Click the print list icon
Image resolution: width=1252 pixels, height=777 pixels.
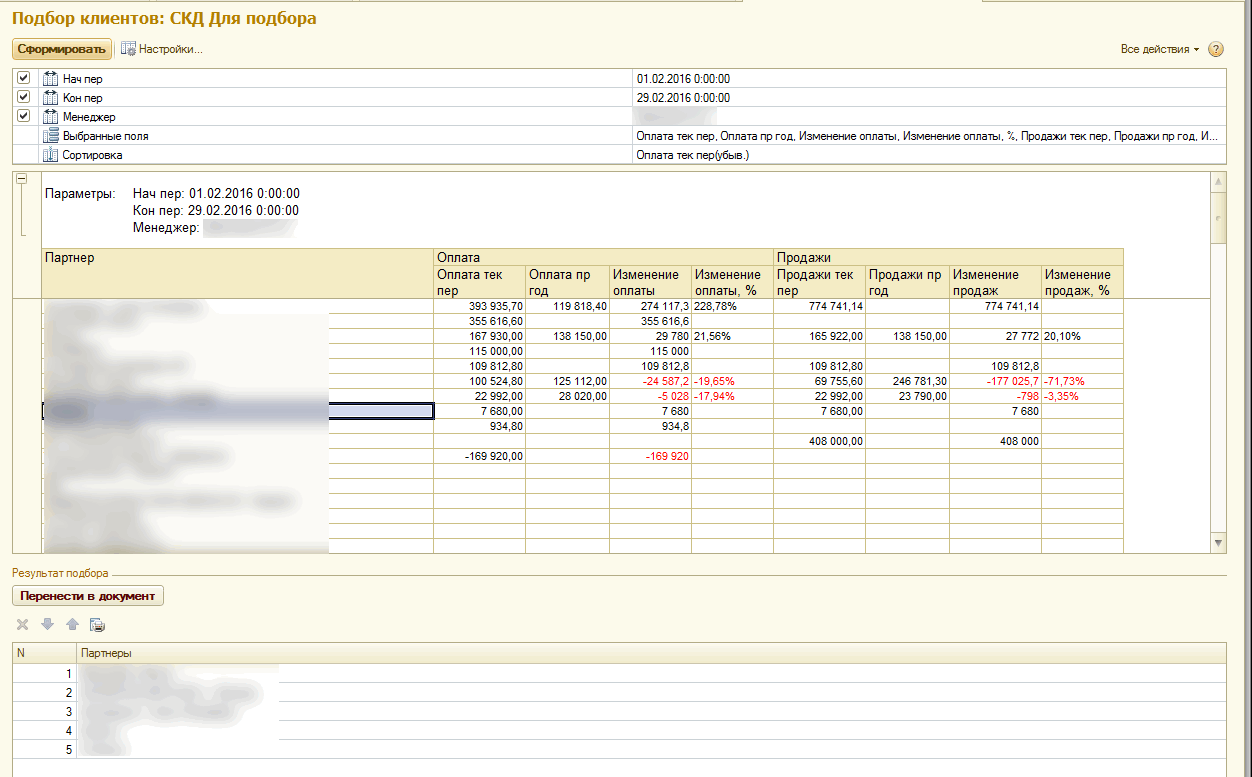coord(97,625)
